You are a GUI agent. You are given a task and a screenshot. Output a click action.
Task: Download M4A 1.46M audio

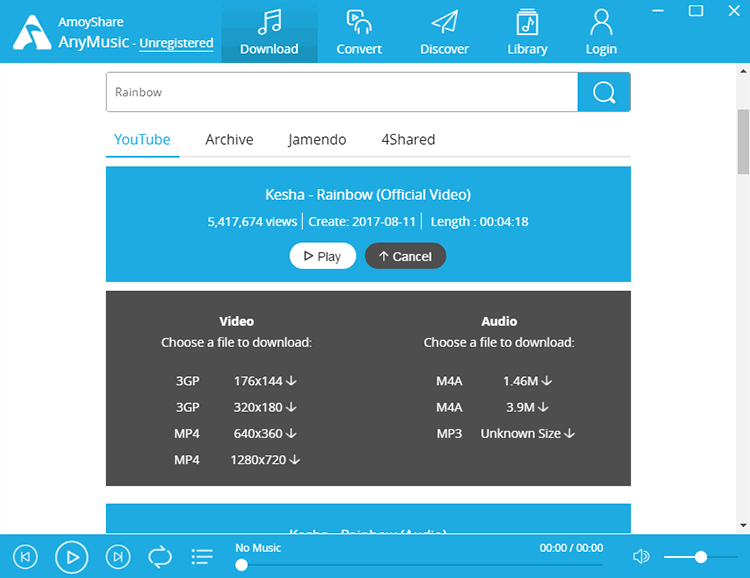pyautogui.click(x=528, y=381)
